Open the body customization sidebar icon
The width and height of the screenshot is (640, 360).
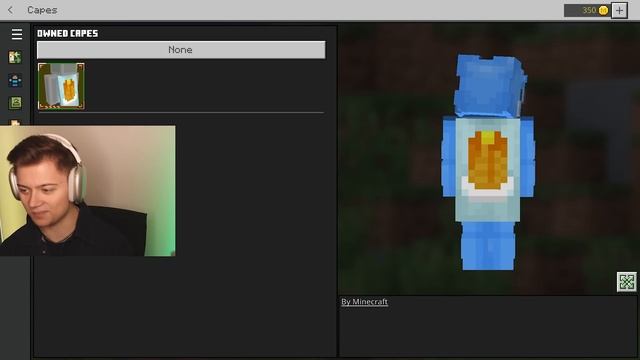click(x=15, y=80)
